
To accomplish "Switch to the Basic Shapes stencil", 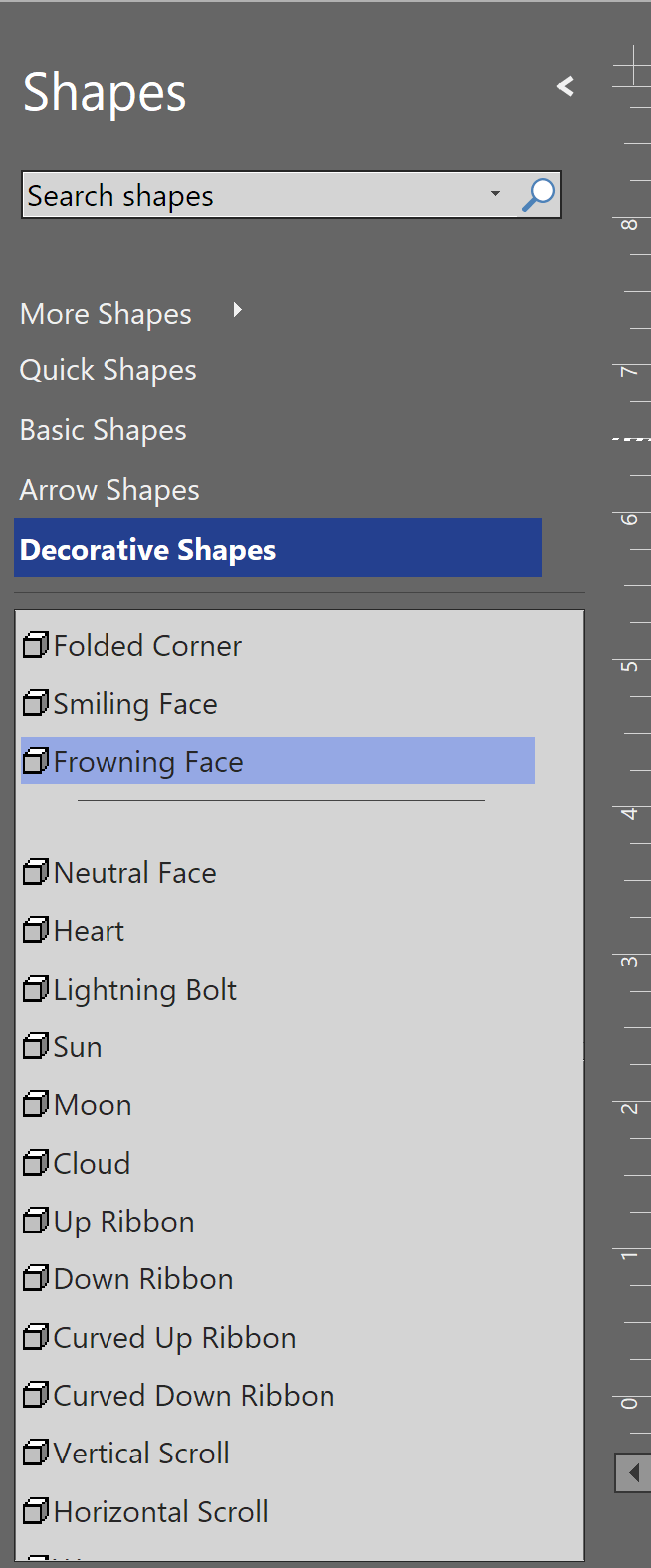I will (x=104, y=430).
